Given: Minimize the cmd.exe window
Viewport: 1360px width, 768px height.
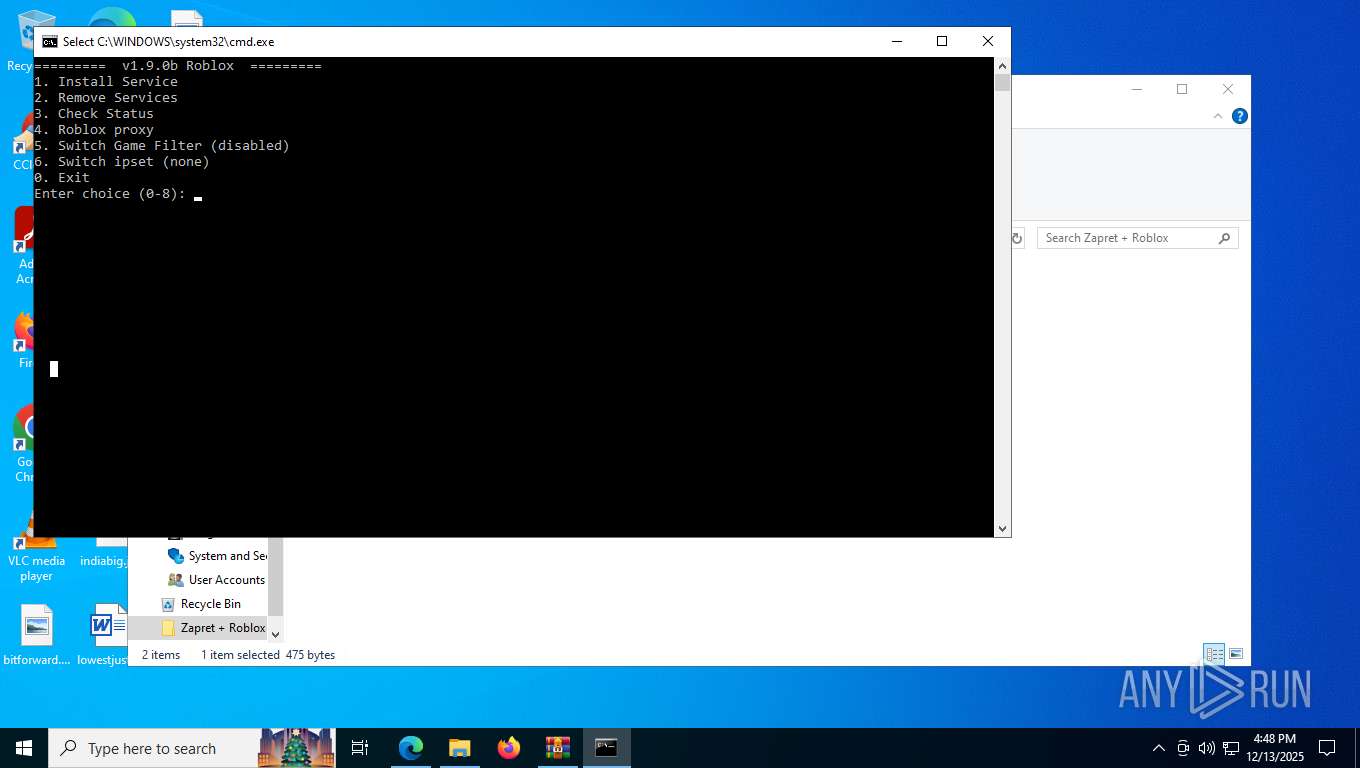Looking at the screenshot, I should [x=896, y=41].
